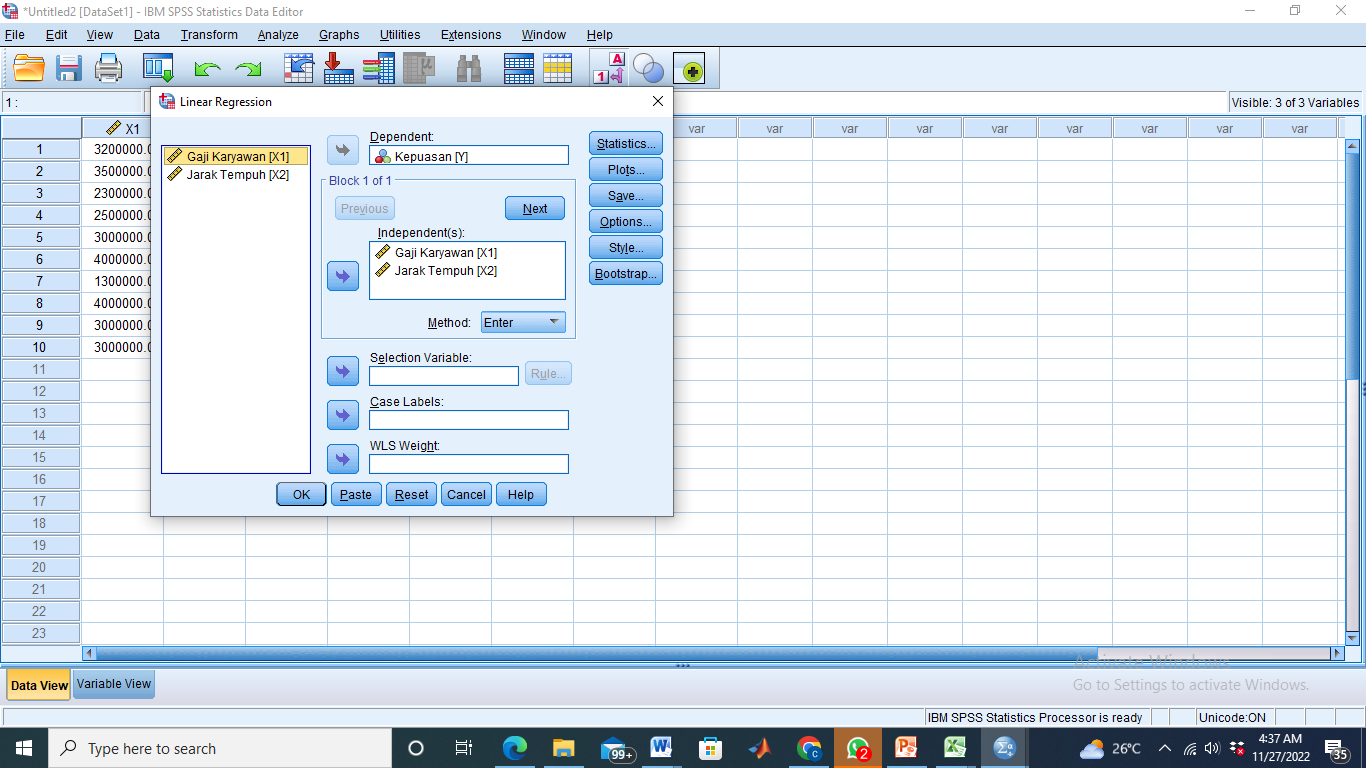
Task: Move variable to Selection Variable with arrow
Action: (x=343, y=371)
